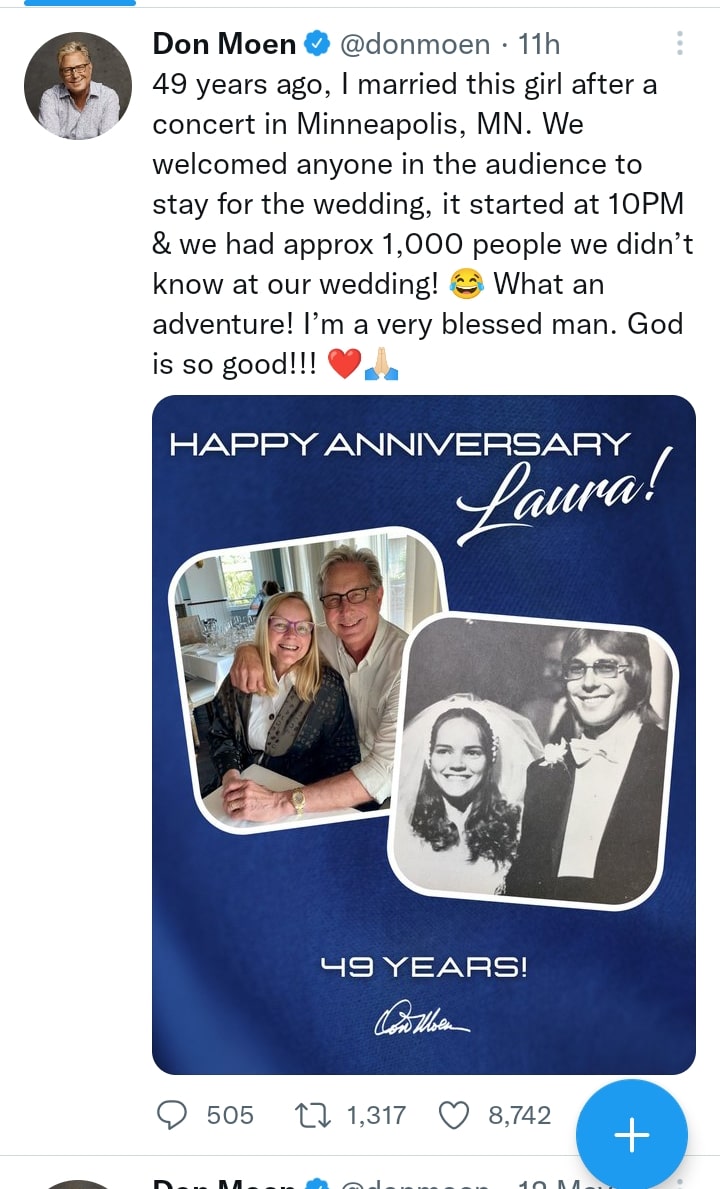Viewport: 720px width, 1189px height.
Task: View the black-and-white wedding photo
Action: click(x=535, y=760)
